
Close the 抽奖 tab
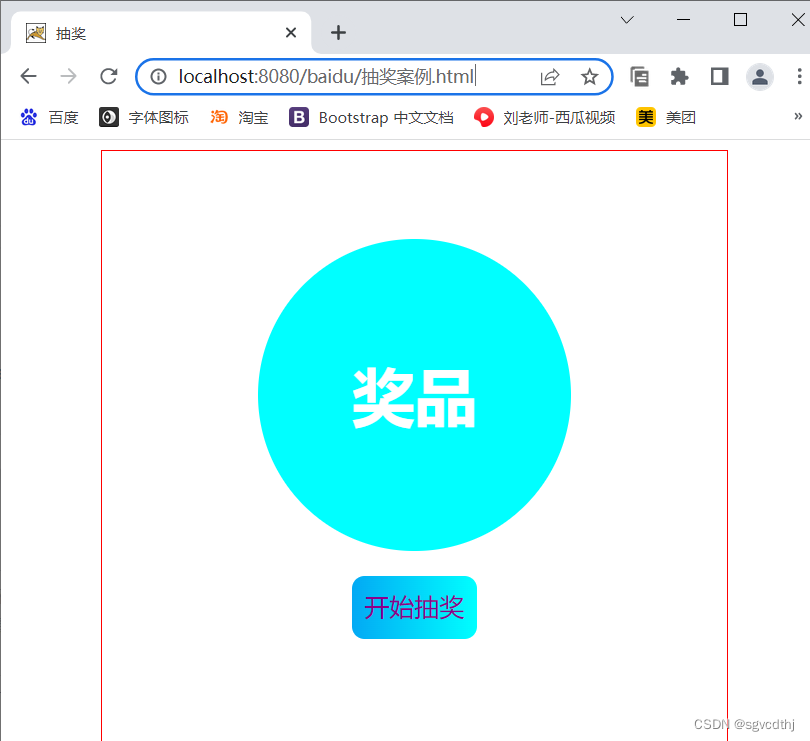291,33
